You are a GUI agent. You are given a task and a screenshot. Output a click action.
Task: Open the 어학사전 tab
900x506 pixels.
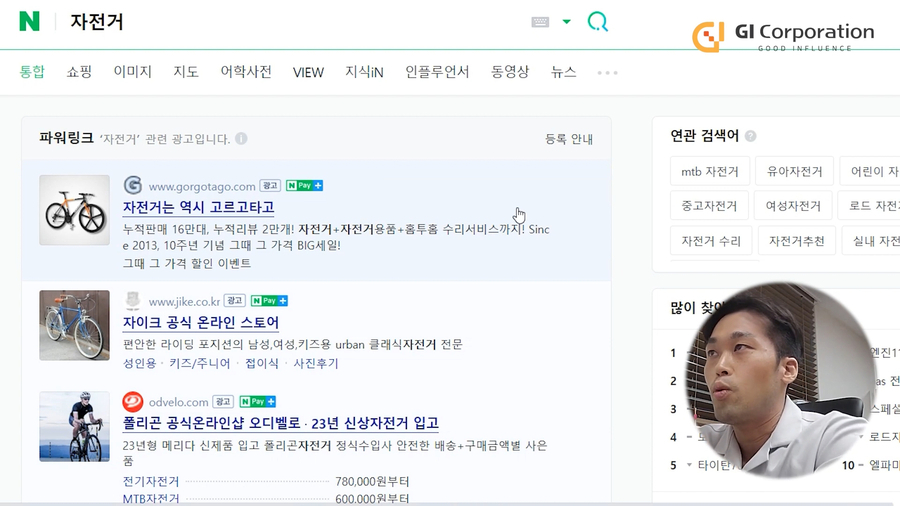pos(246,72)
